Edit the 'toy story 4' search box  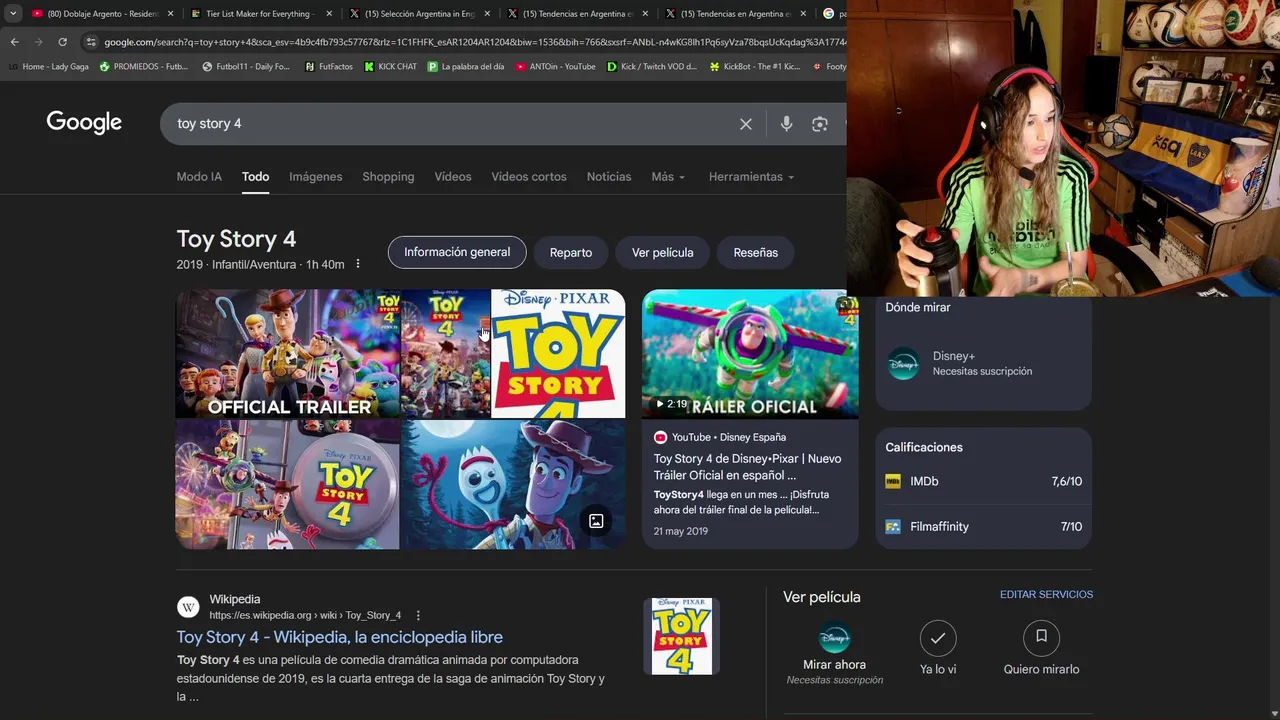[x=450, y=124]
